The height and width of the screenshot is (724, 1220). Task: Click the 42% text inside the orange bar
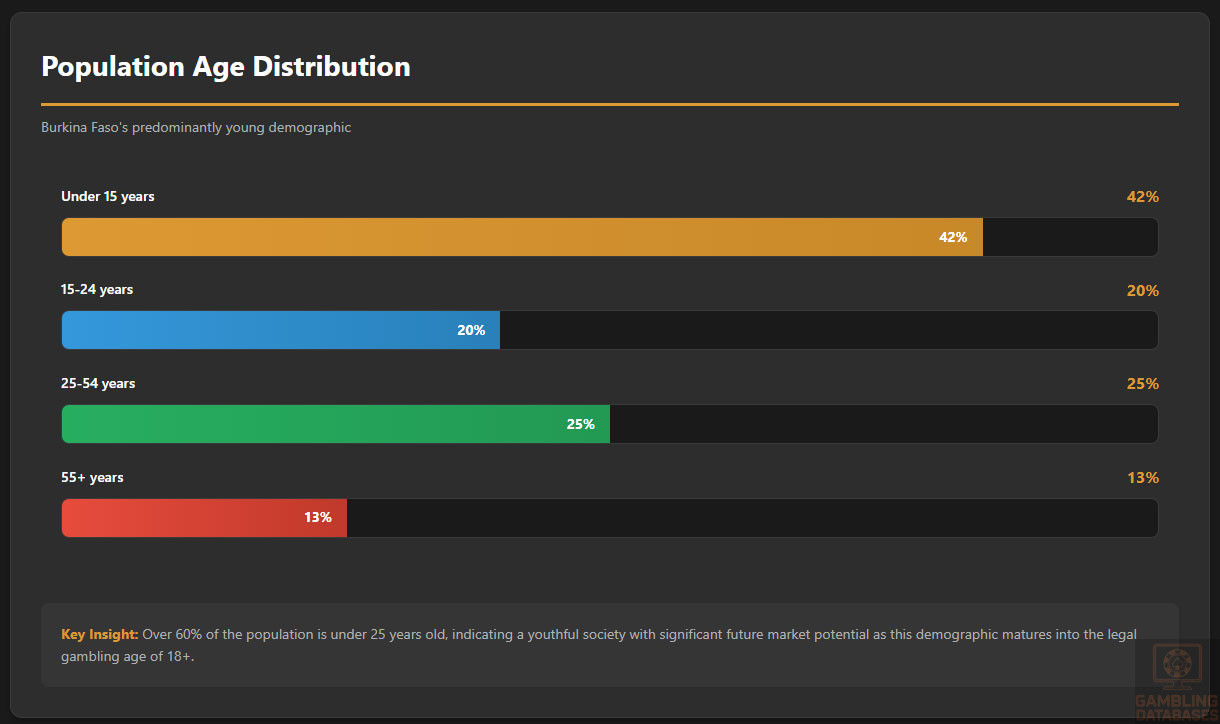[x=952, y=237]
